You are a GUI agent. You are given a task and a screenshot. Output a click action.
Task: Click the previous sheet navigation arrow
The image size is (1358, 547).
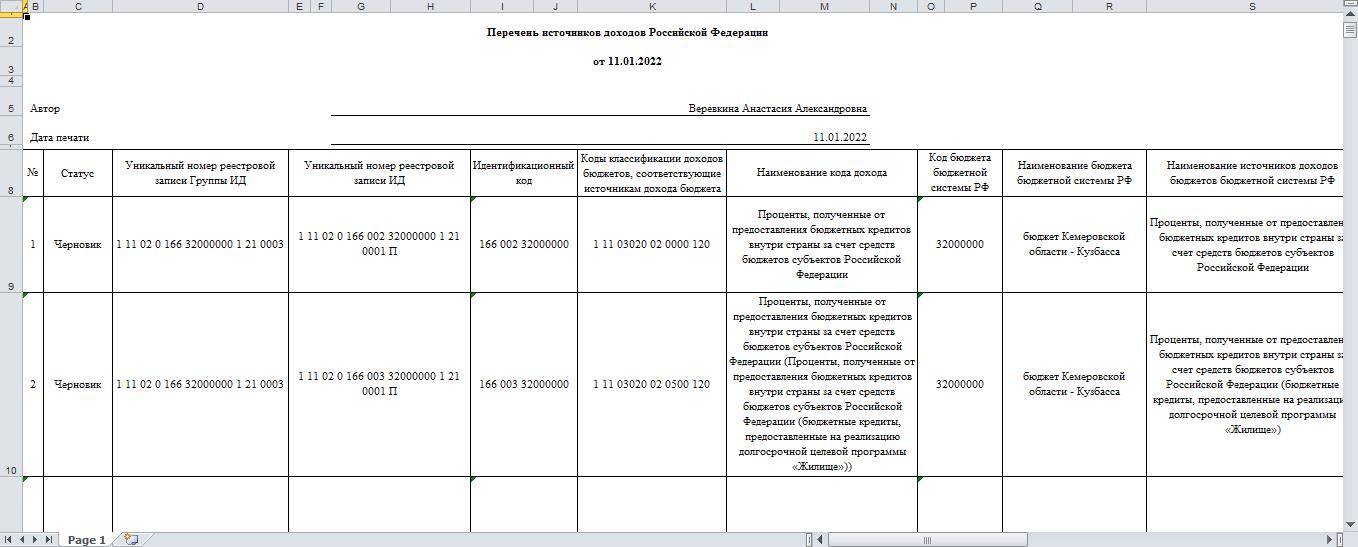pos(22,540)
